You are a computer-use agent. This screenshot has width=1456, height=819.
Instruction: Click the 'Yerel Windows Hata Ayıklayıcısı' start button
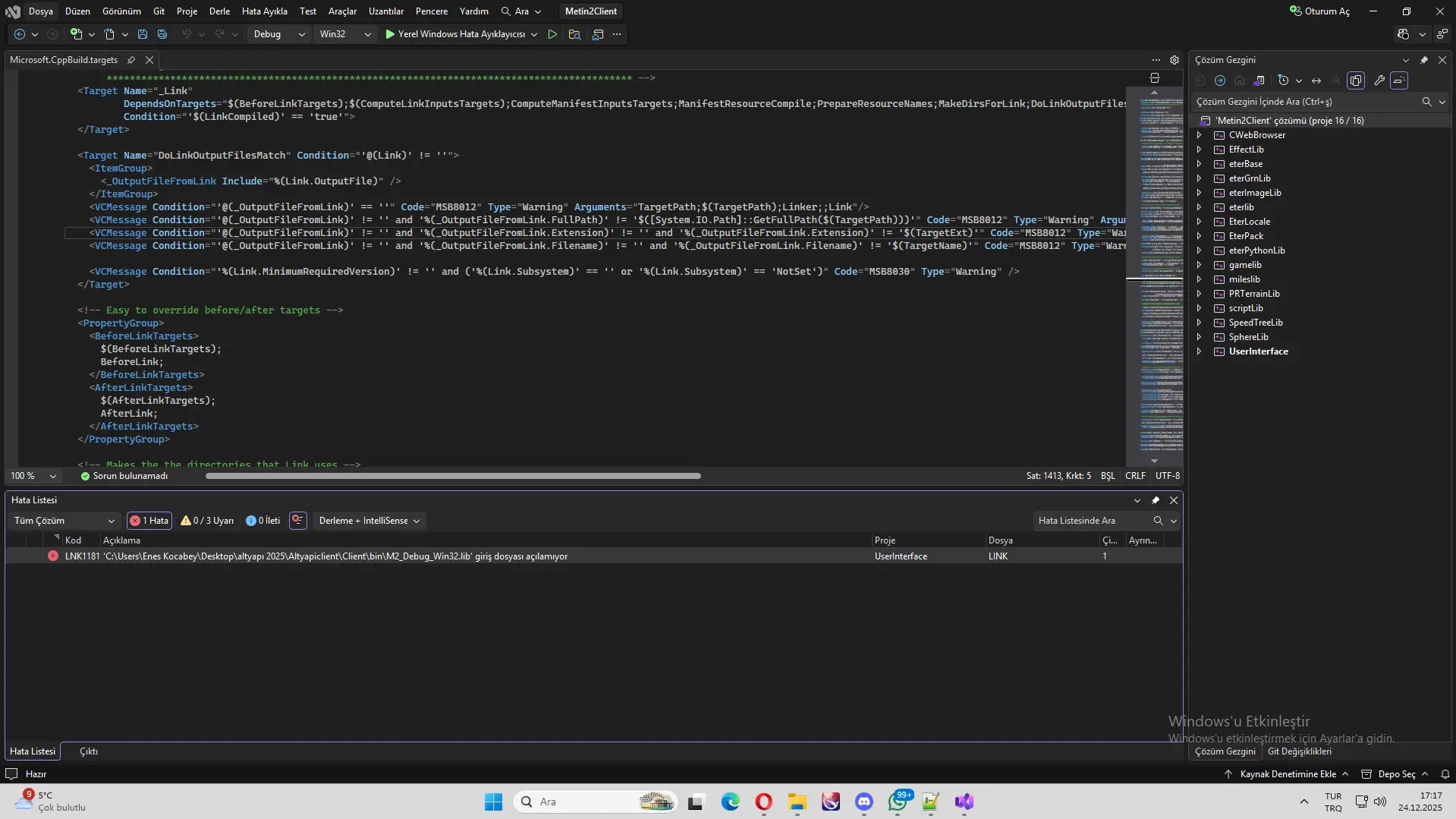coord(454,34)
